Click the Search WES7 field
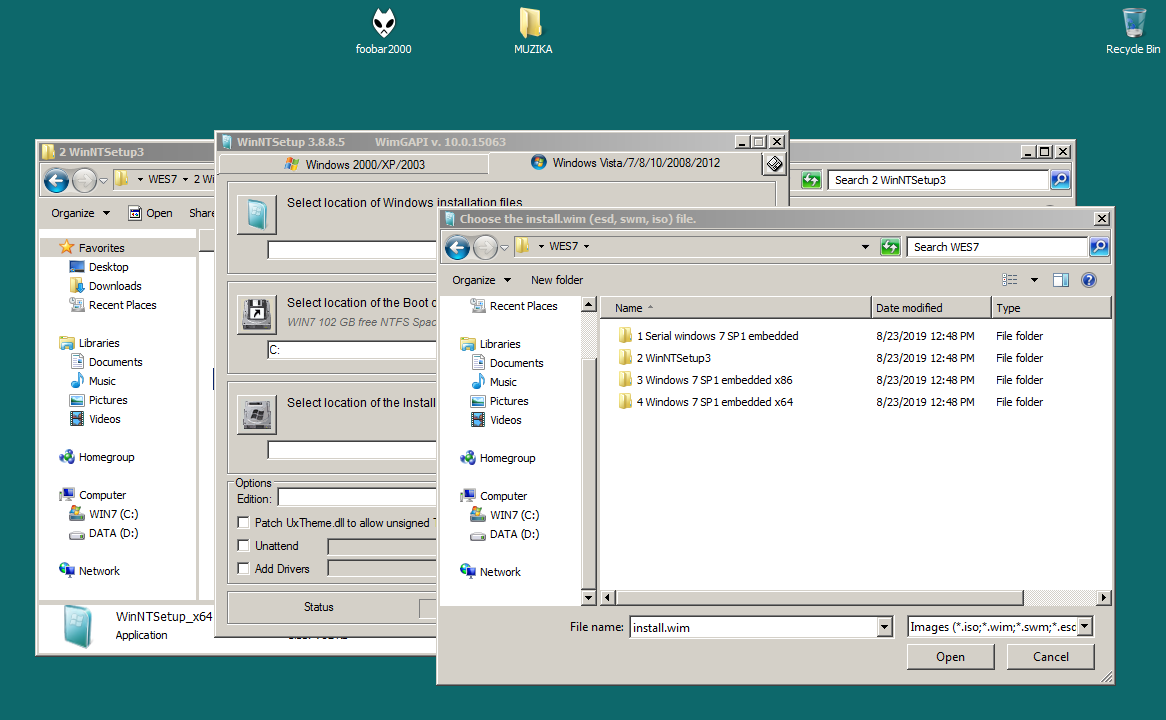The image size is (1166, 720). pos(998,247)
